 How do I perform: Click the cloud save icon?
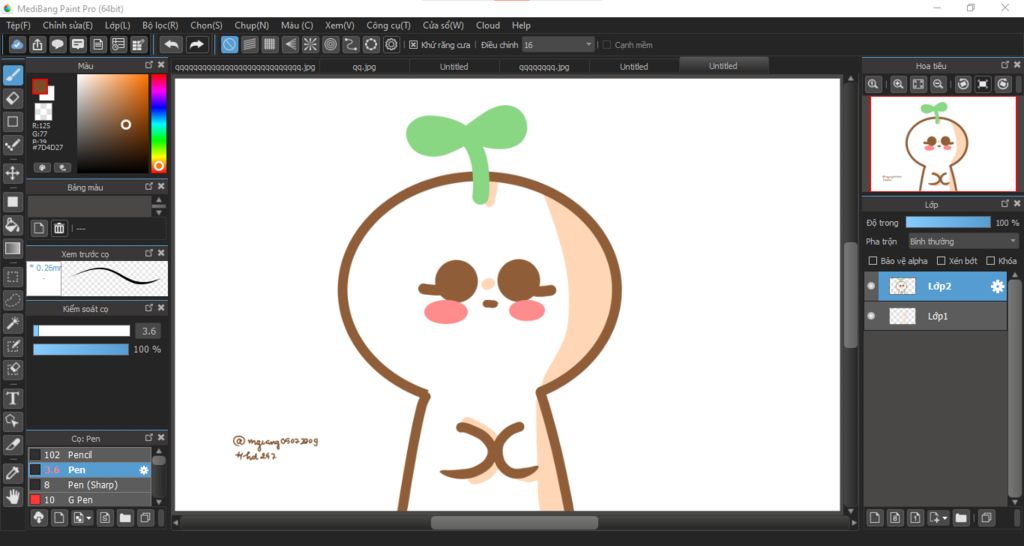(x=18, y=44)
